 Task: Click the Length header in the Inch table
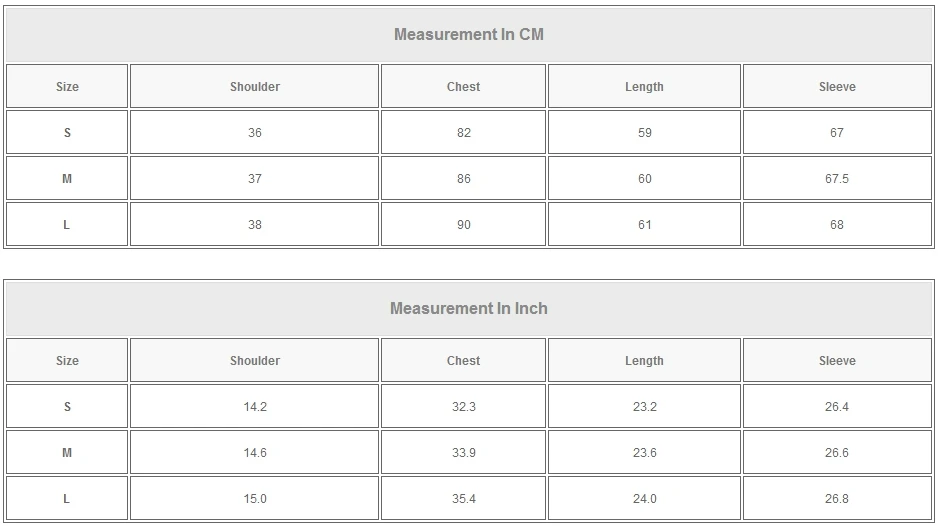click(644, 361)
